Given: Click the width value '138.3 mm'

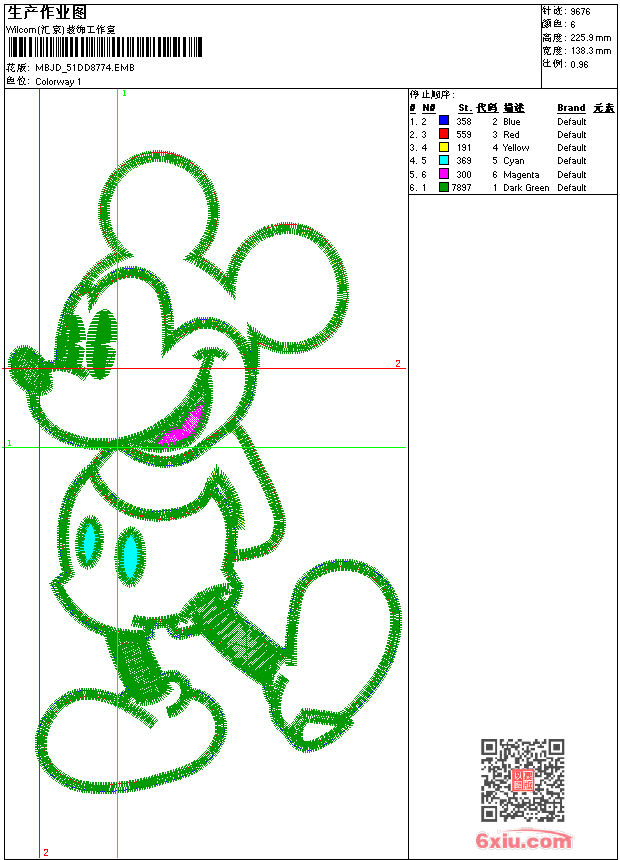Looking at the screenshot, I should [x=591, y=51].
